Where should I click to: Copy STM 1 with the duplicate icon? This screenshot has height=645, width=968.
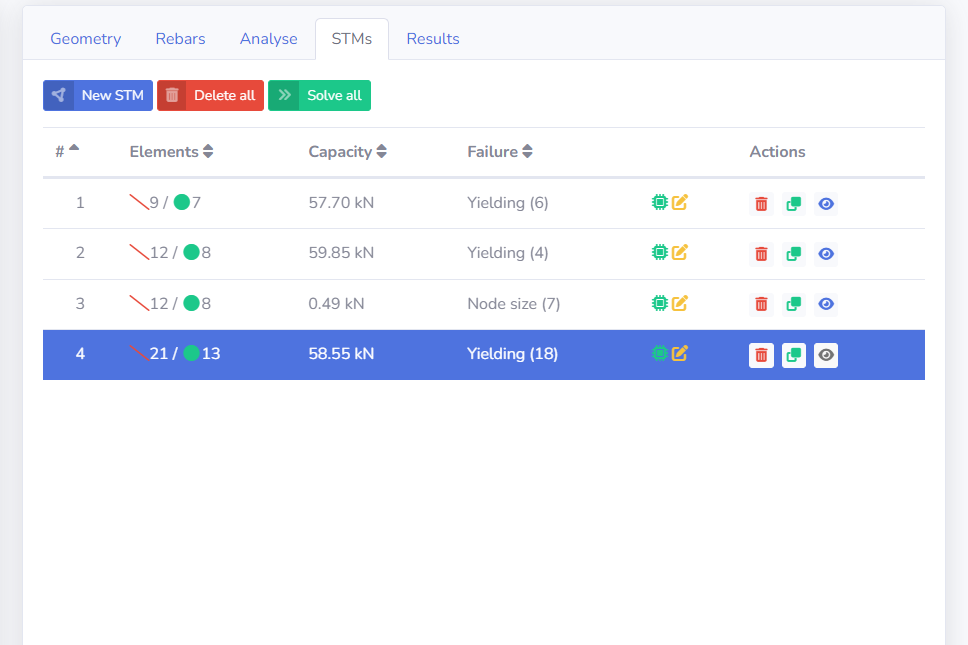[793, 204]
